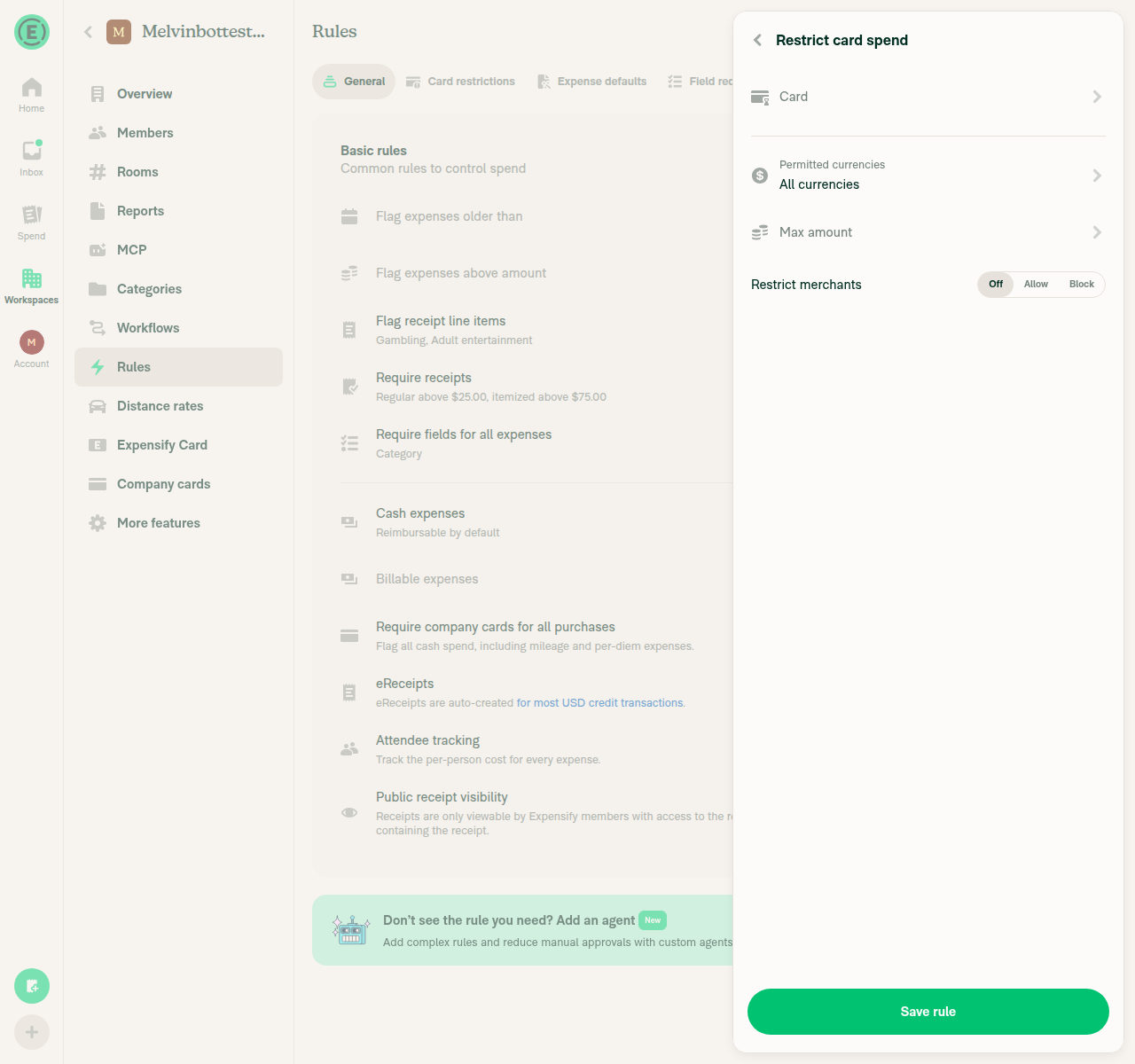Click the plus icon at bottom left
The height and width of the screenshot is (1064, 1135).
[x=32, y=1032]
